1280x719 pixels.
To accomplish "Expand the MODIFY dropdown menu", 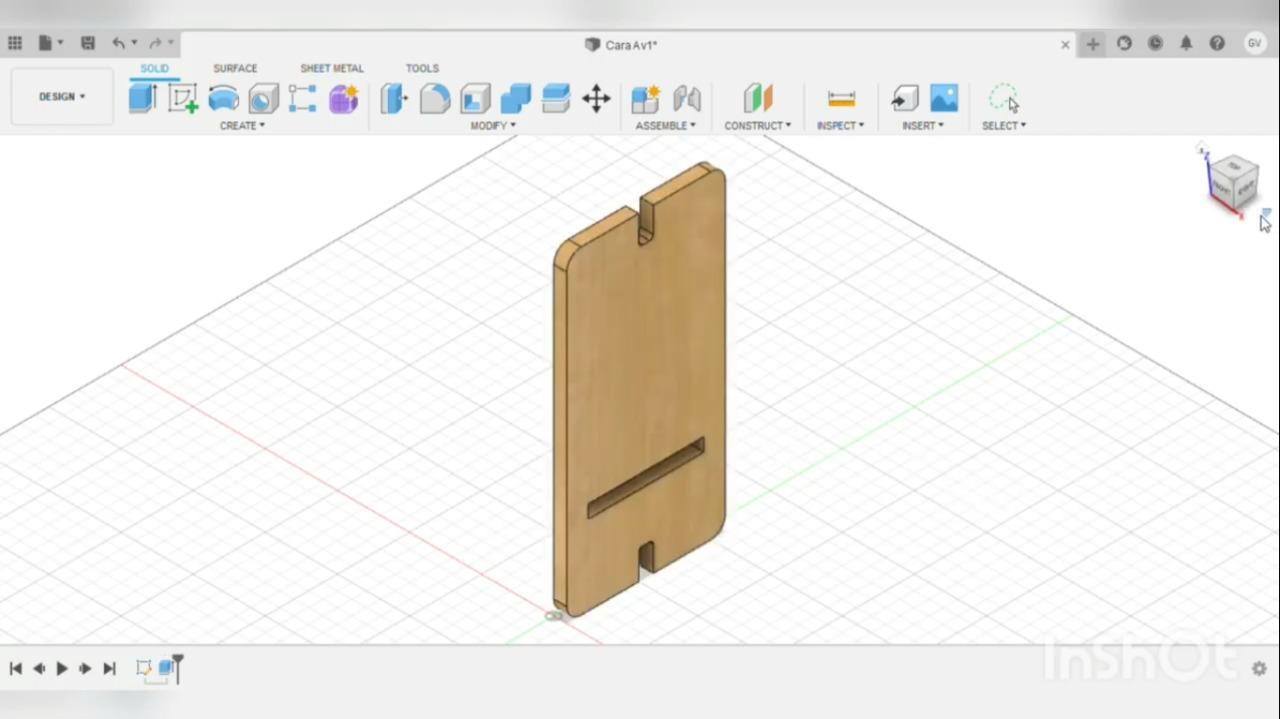I will point(493,126).
